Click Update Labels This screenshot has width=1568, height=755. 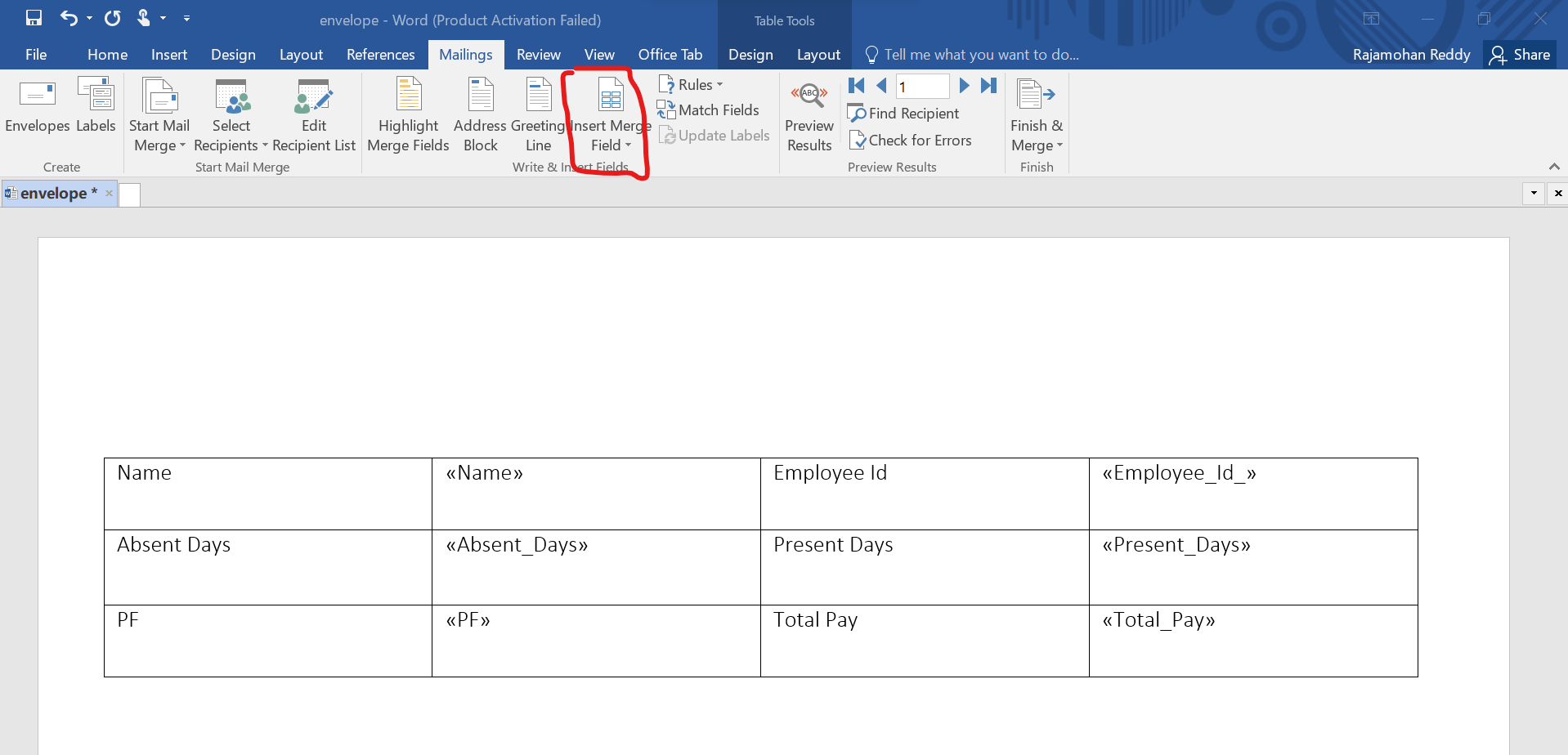tap(715, 136)
